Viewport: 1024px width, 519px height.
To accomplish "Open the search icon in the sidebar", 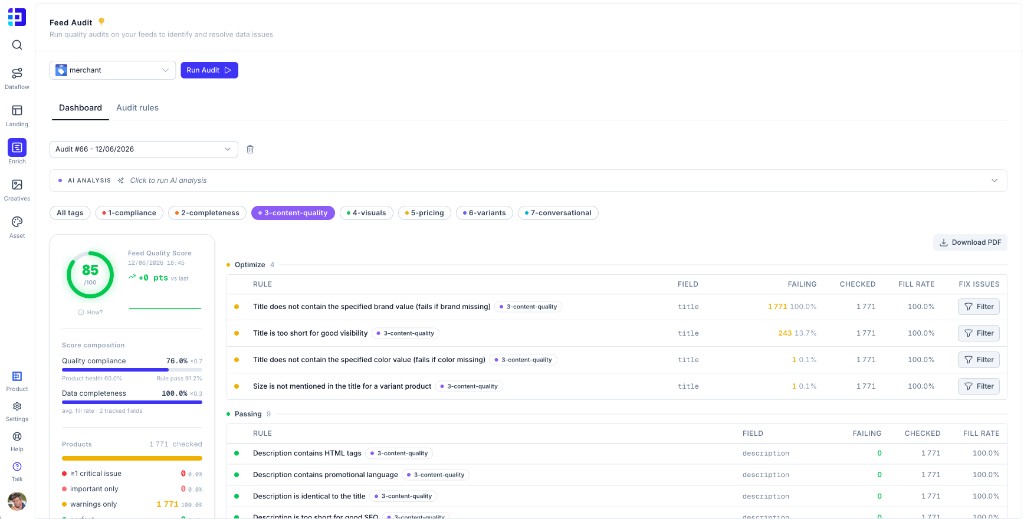I will [x=17, y=45].
